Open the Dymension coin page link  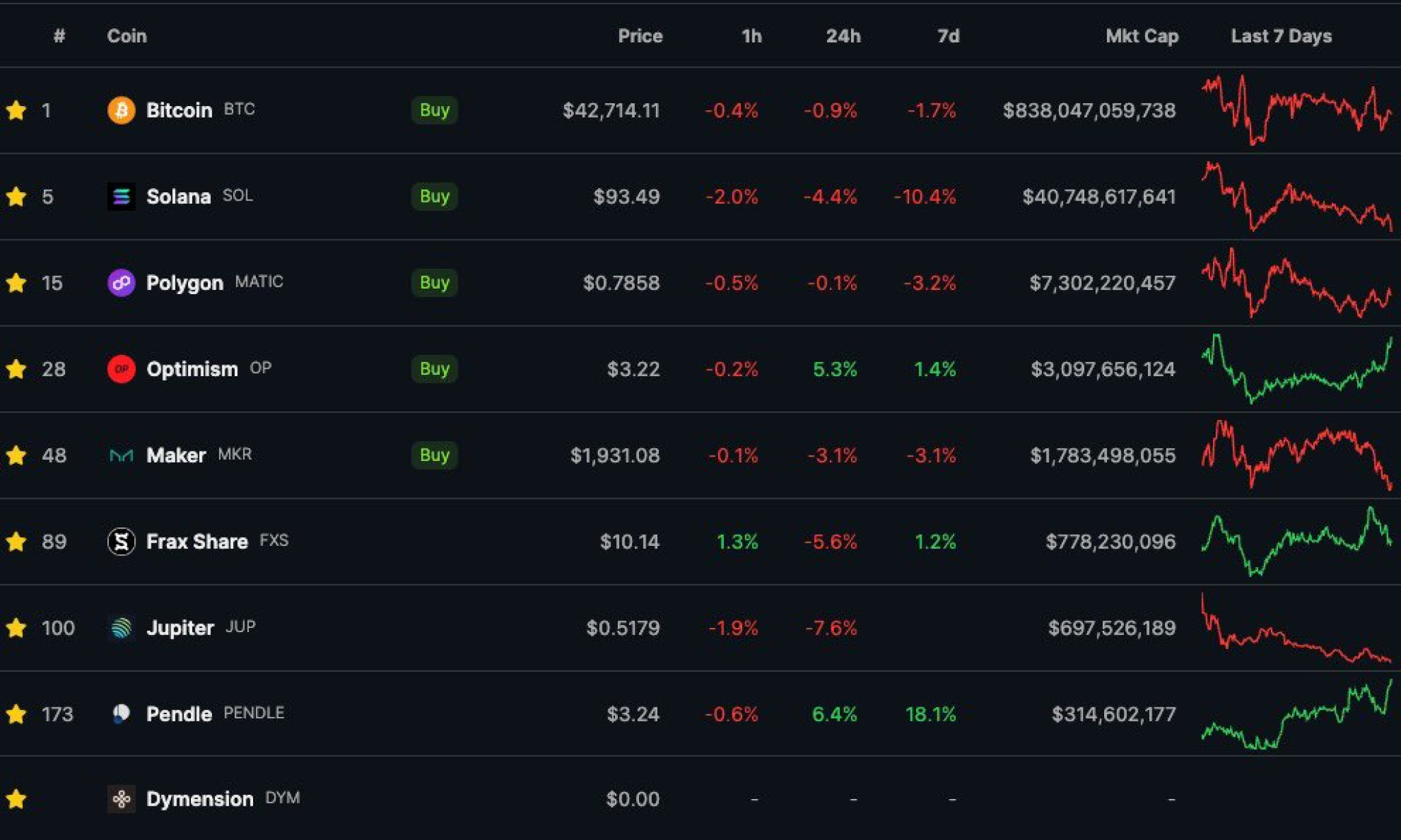(x=200, y=798)
